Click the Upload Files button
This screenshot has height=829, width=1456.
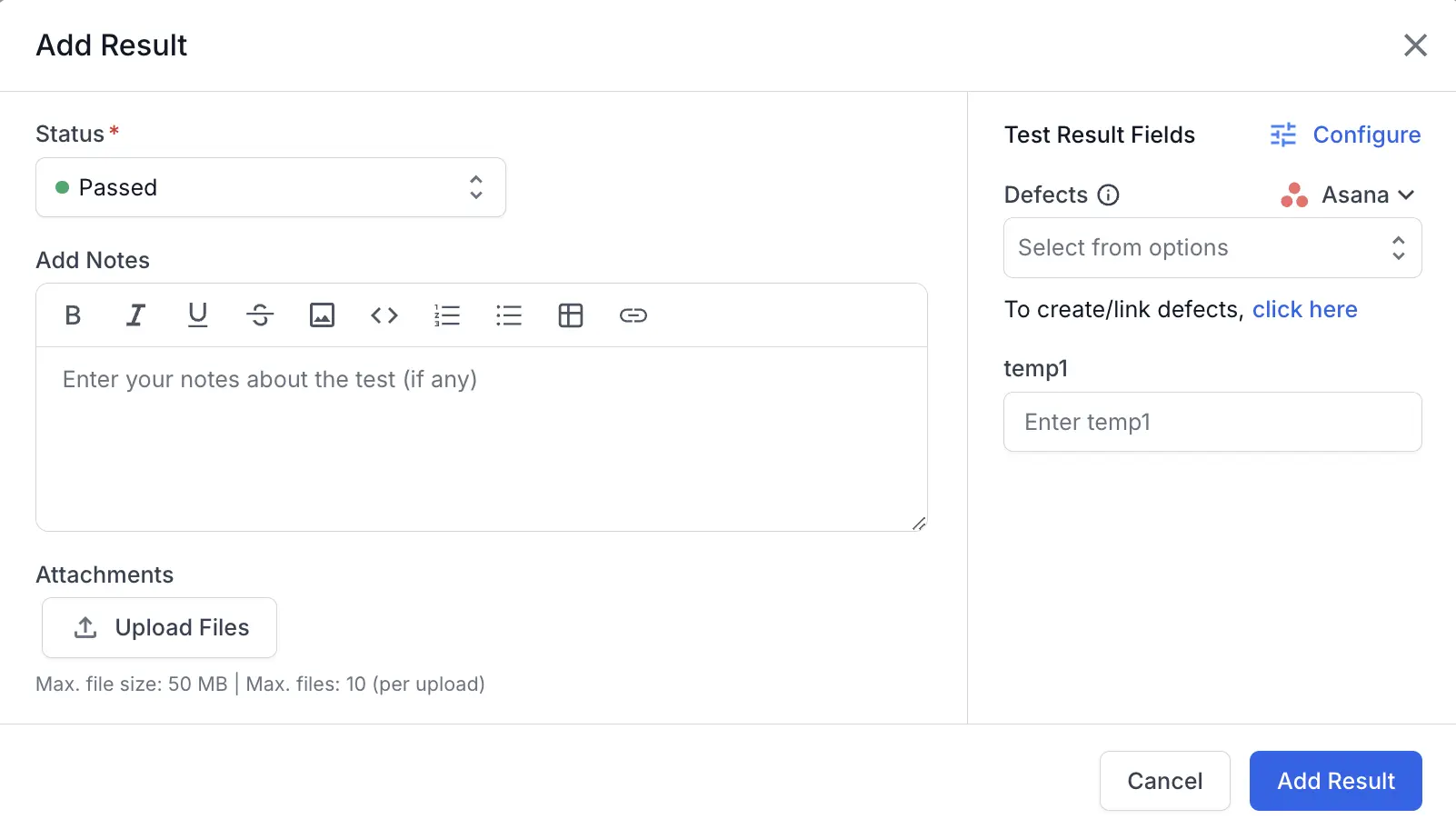160,627
